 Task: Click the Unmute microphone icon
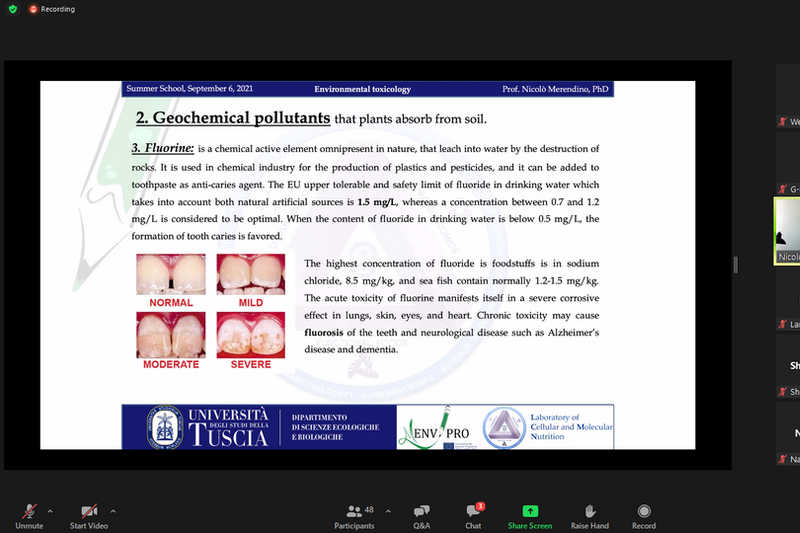click(x=29, y=511)
